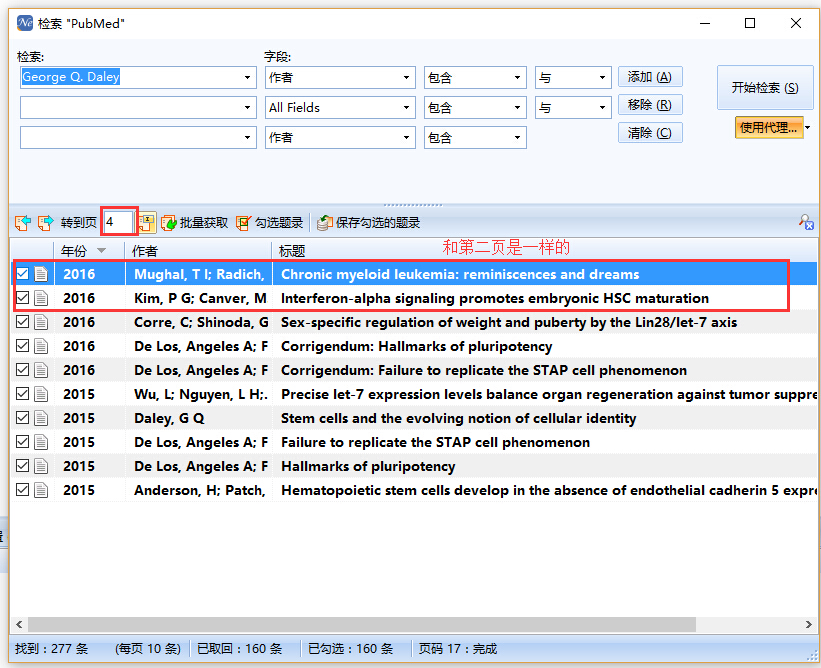Open document icon of Stem cells and evolving row
Viewport: 821px width, 668px height.
tap(41, 418)
